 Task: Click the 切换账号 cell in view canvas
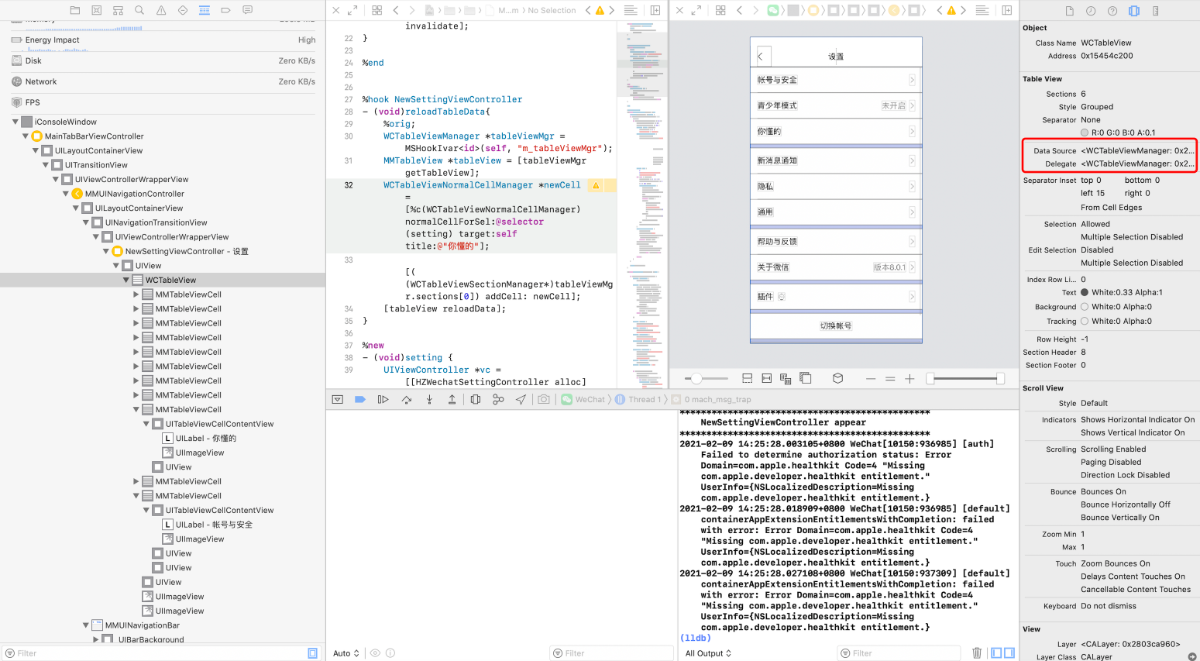[x=836, y=326]
